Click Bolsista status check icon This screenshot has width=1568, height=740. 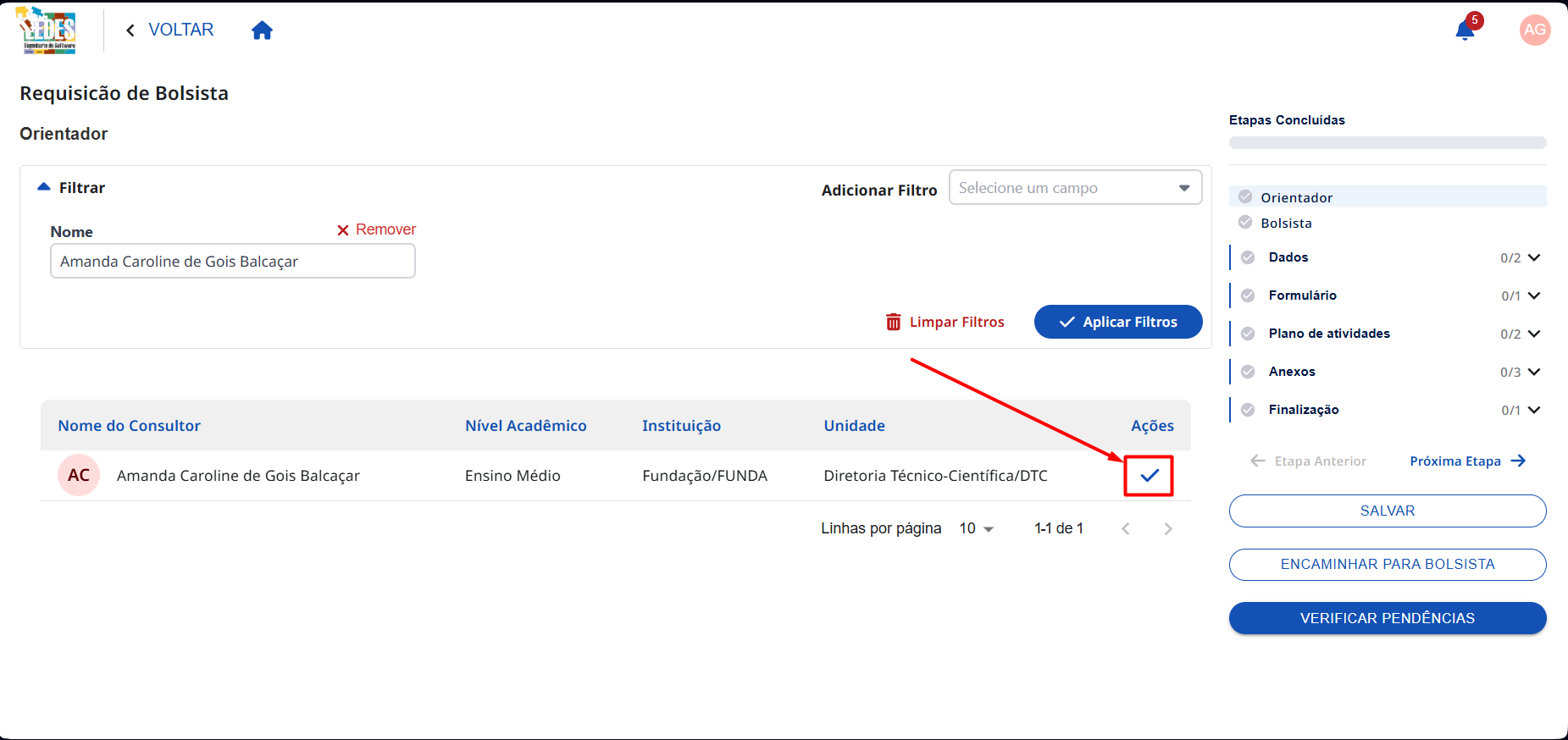[1245, 222]
